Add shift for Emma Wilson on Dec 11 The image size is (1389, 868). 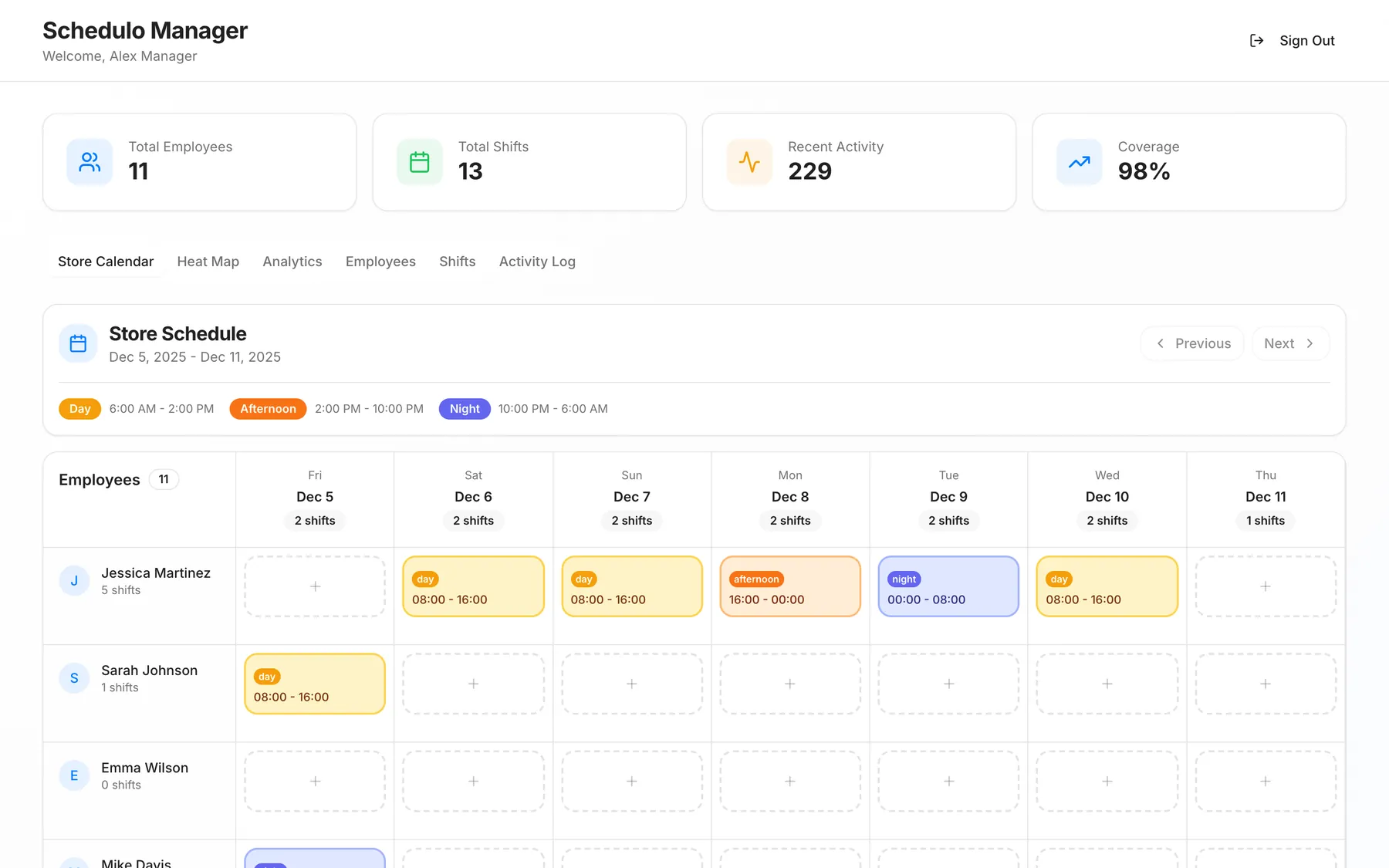coord(1266,781)
